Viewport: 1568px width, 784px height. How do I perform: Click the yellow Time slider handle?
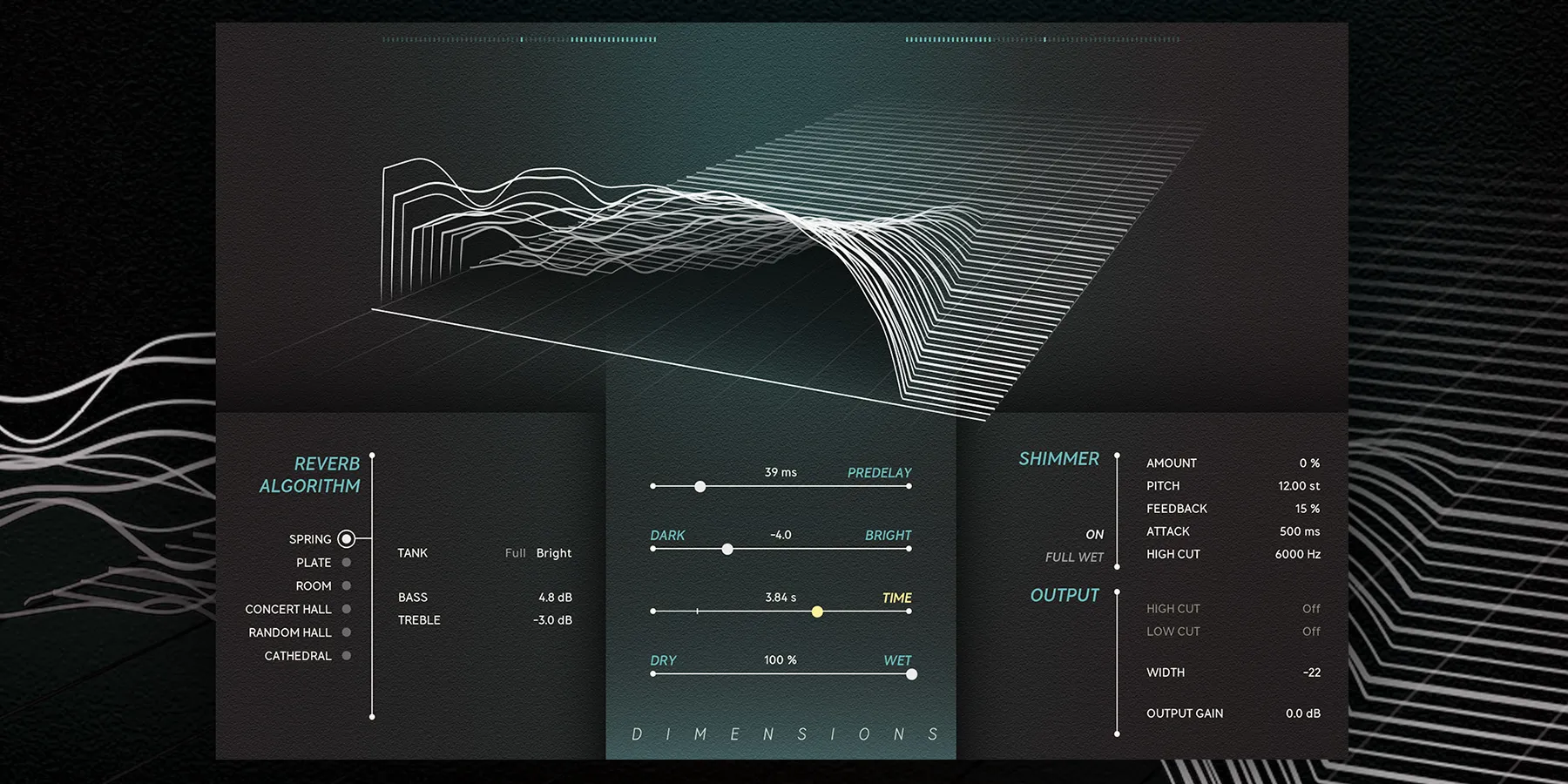click(817, 612)
